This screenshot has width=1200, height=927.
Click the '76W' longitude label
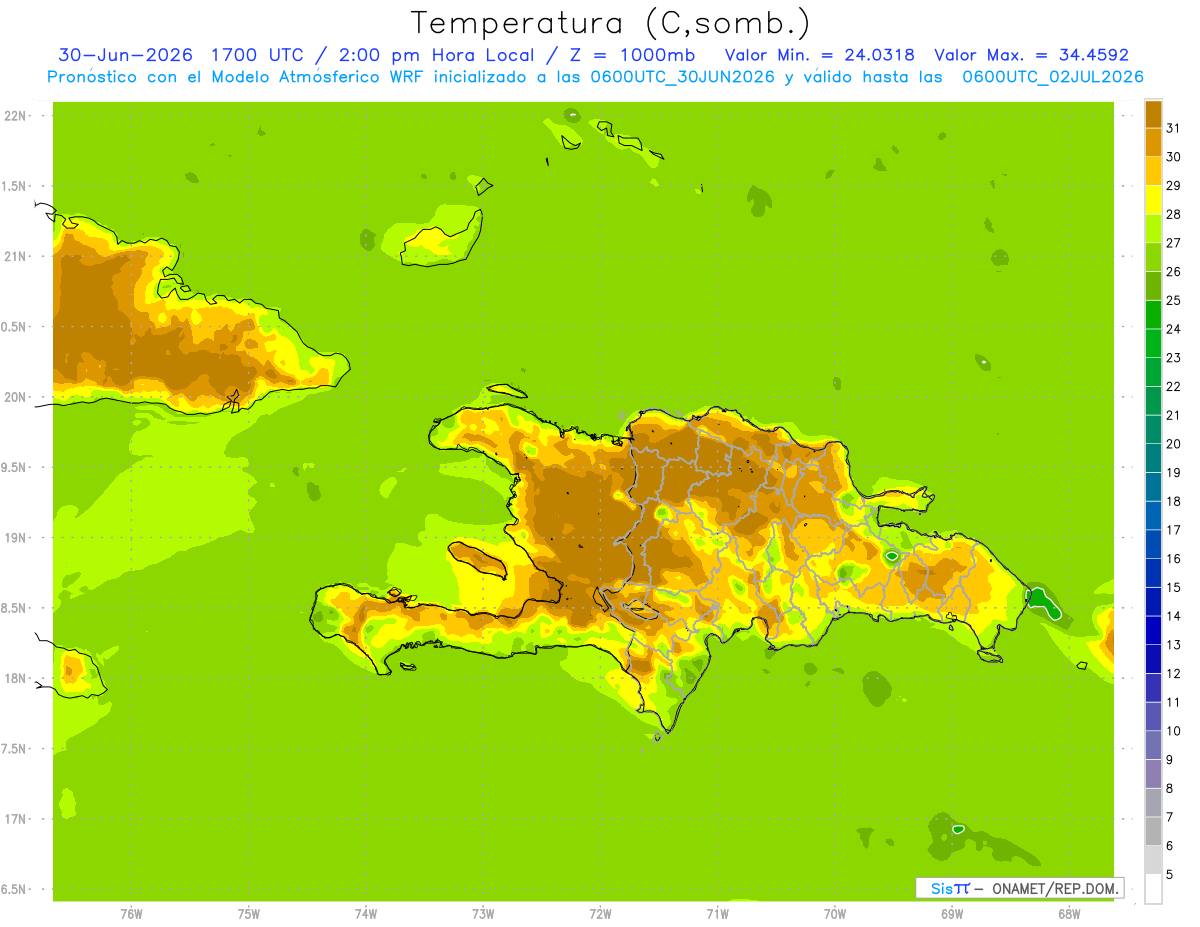coord(131,914)
